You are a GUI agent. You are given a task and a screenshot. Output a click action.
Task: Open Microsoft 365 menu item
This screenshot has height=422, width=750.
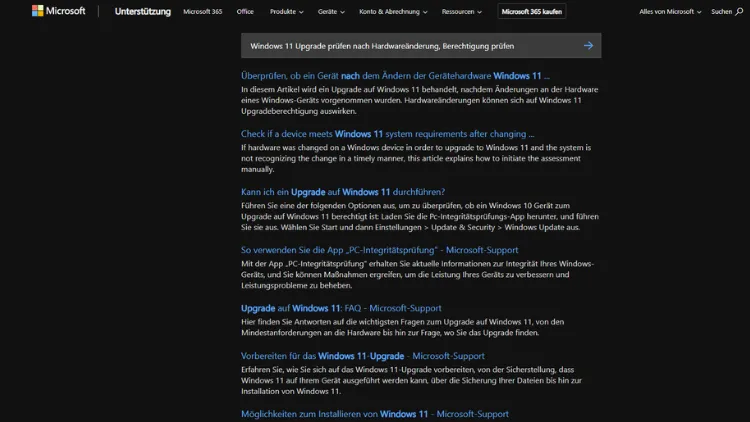tap(203, 11)
